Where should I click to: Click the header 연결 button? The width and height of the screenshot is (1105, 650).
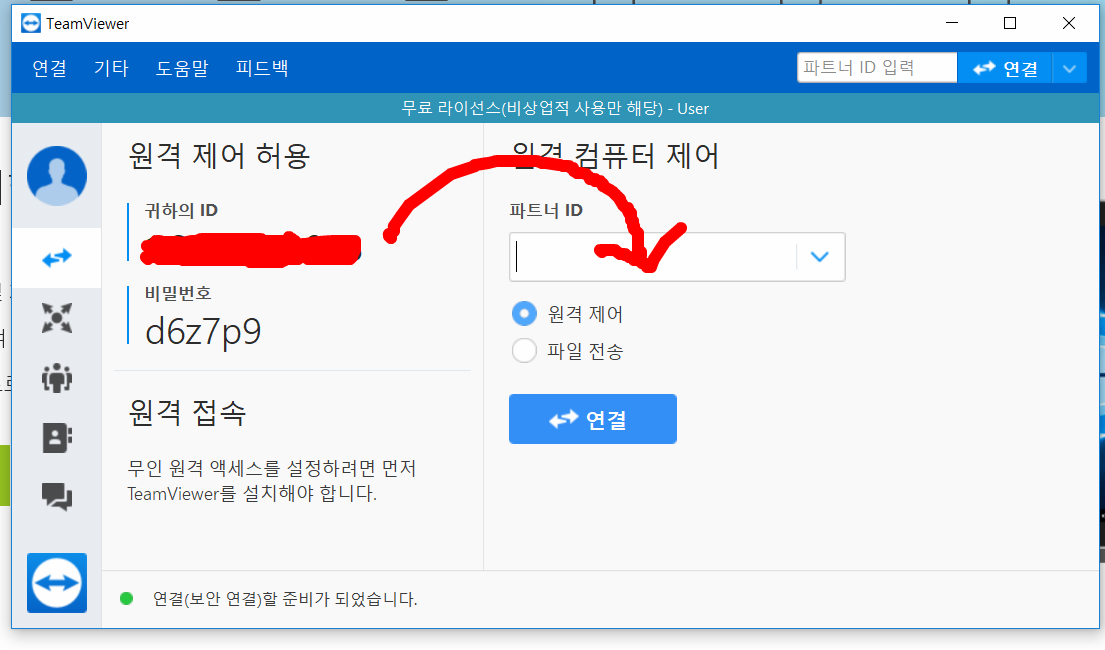1004,68
